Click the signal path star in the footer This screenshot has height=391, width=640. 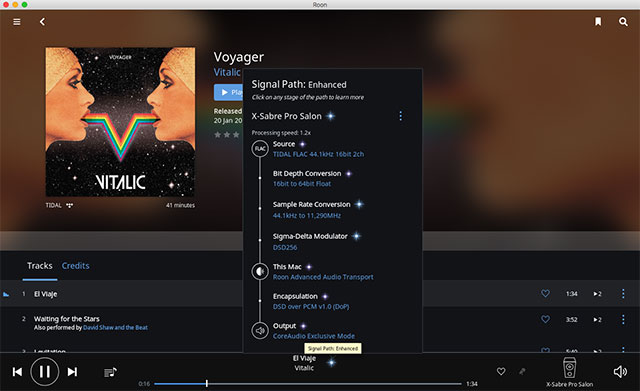[x=331, y=362]
